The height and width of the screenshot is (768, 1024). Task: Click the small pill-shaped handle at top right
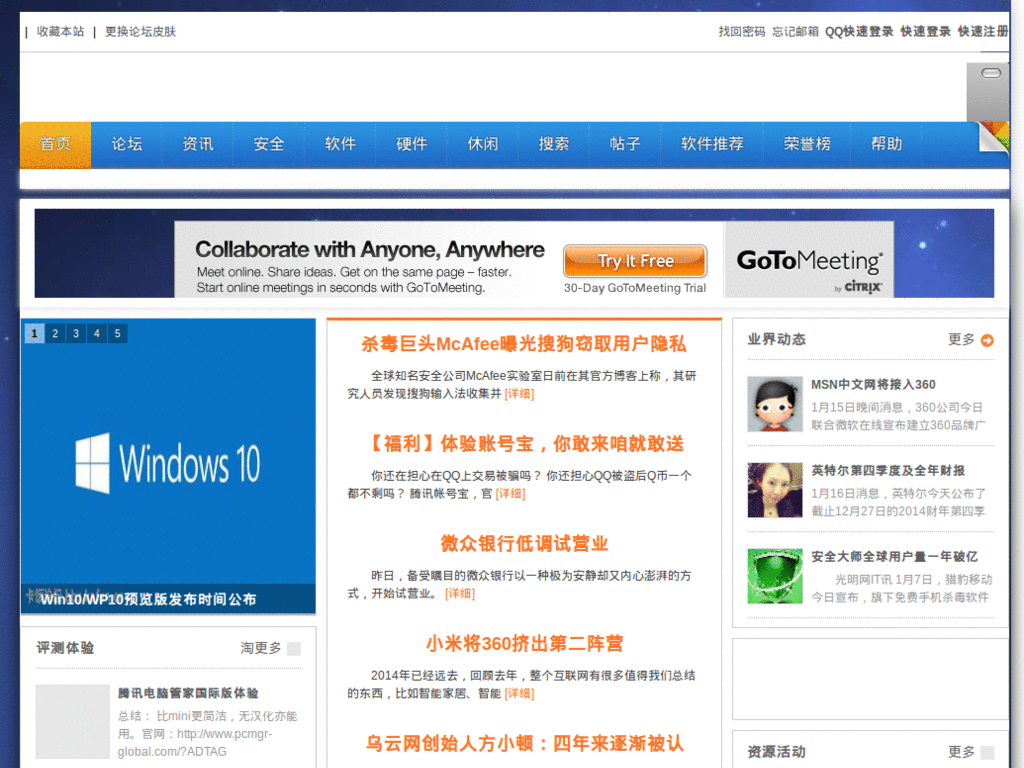pyautogui.click(x=990, y=73)
